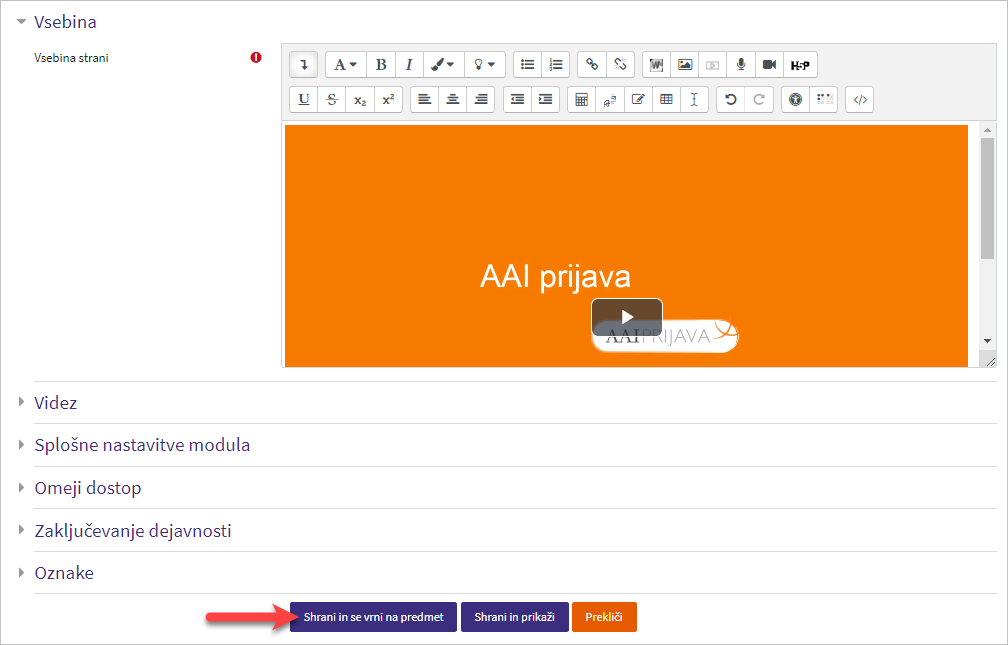The height and width of the screenshot is (645, 1008).
Task: Open the accessibility checker icon
Action: point(796,99)
